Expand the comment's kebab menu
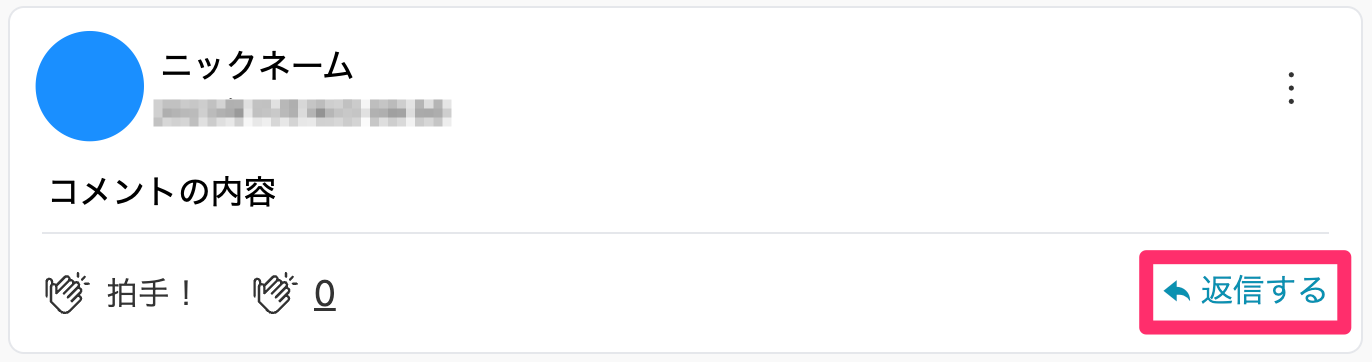Viewport: 1372px width, 362px height. coord(1292,89)
